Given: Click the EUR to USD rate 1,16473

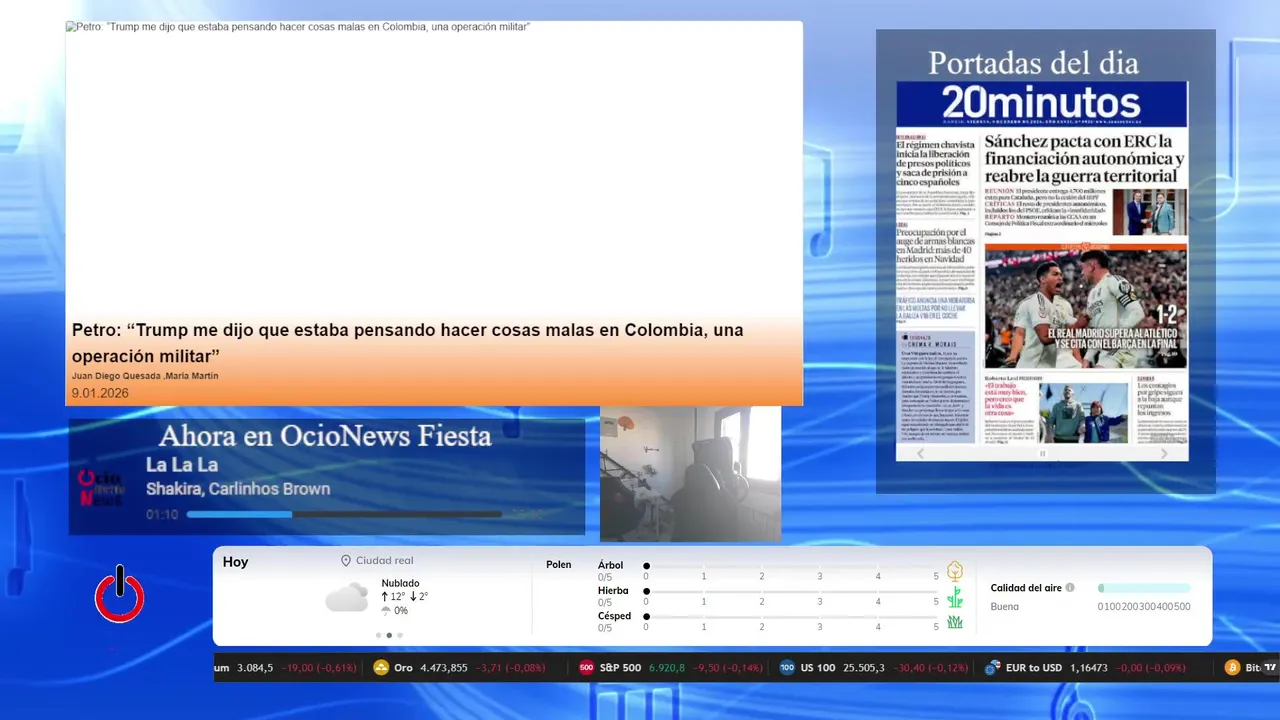Looking at the screenshot, I should click(1089, 668).
